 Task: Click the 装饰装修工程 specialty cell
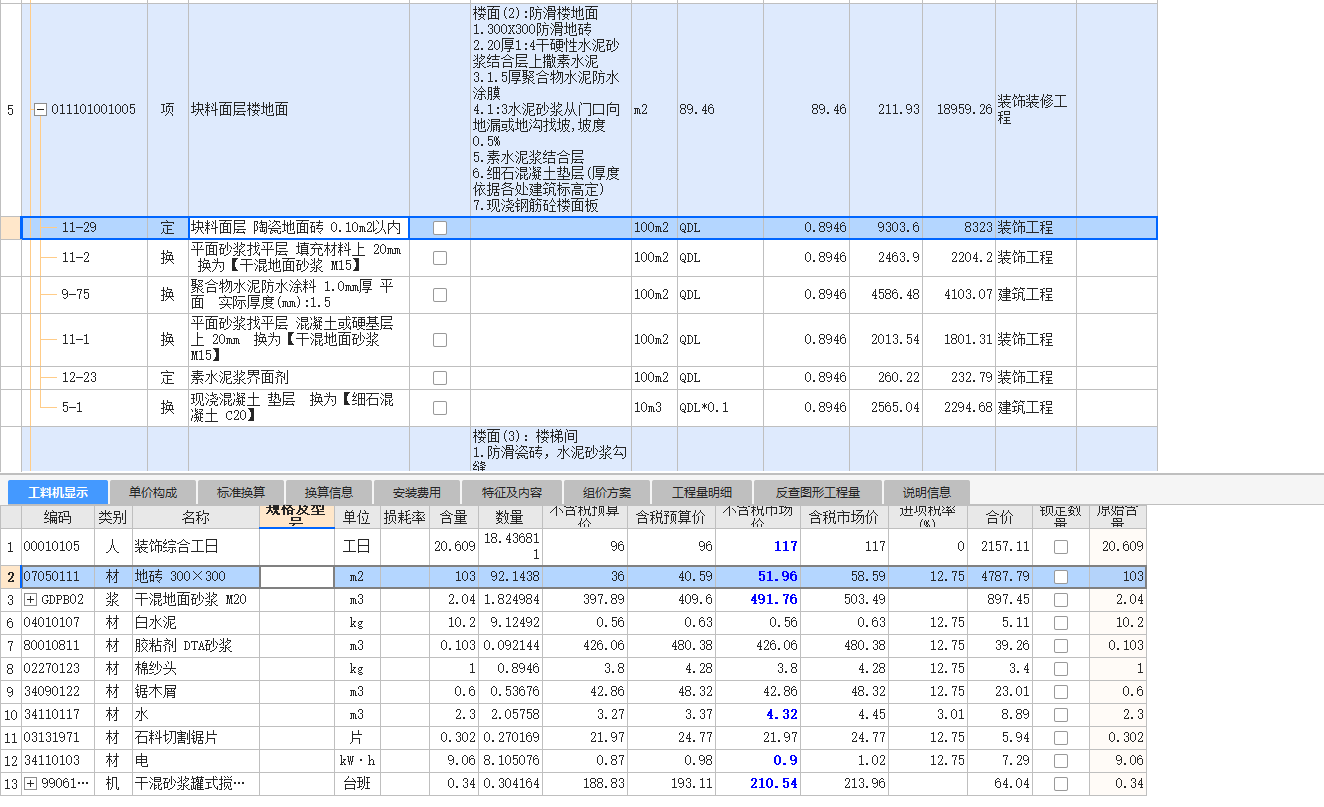tap(1035, 110)
